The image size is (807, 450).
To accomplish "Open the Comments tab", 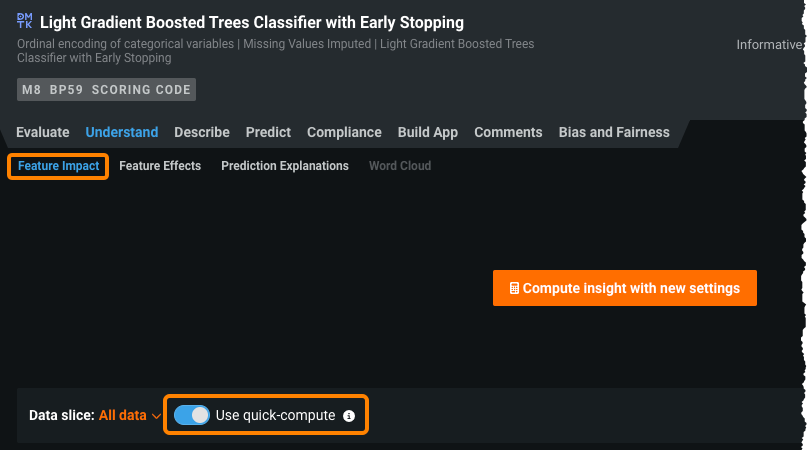I will click(508, 132).
